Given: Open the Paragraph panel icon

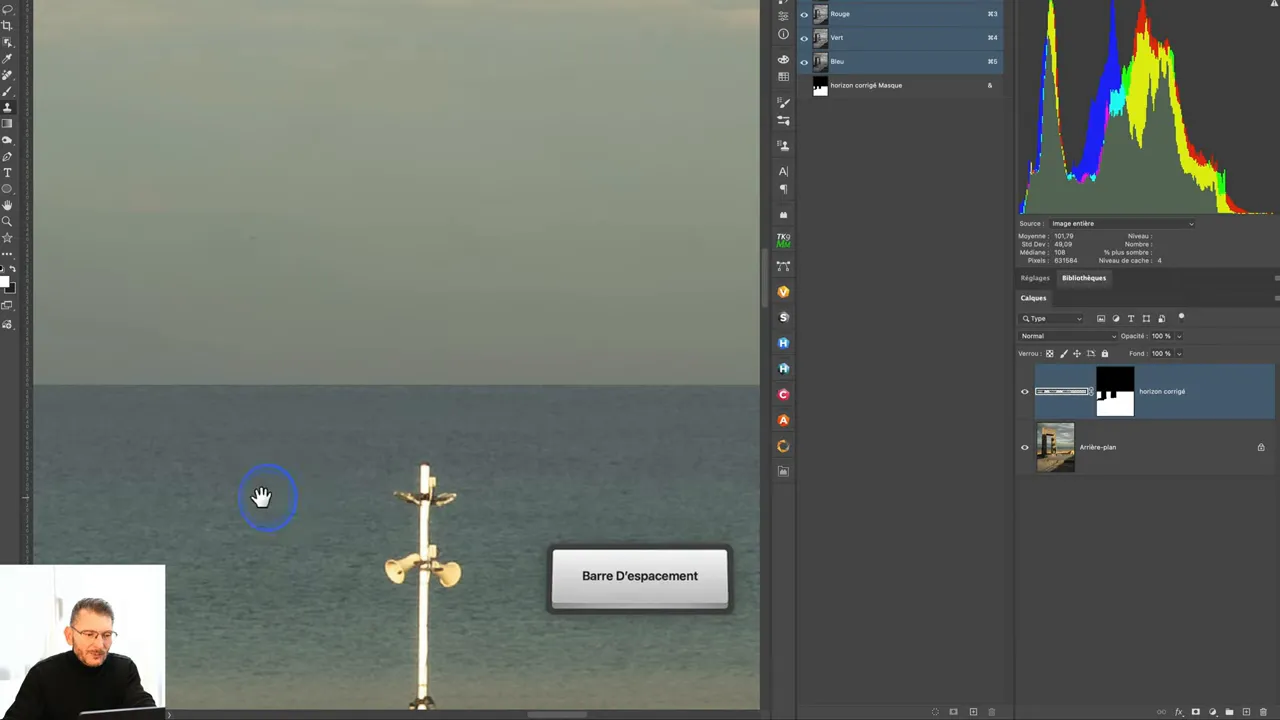Looking at the screenshot, I should tap(783, 189).
